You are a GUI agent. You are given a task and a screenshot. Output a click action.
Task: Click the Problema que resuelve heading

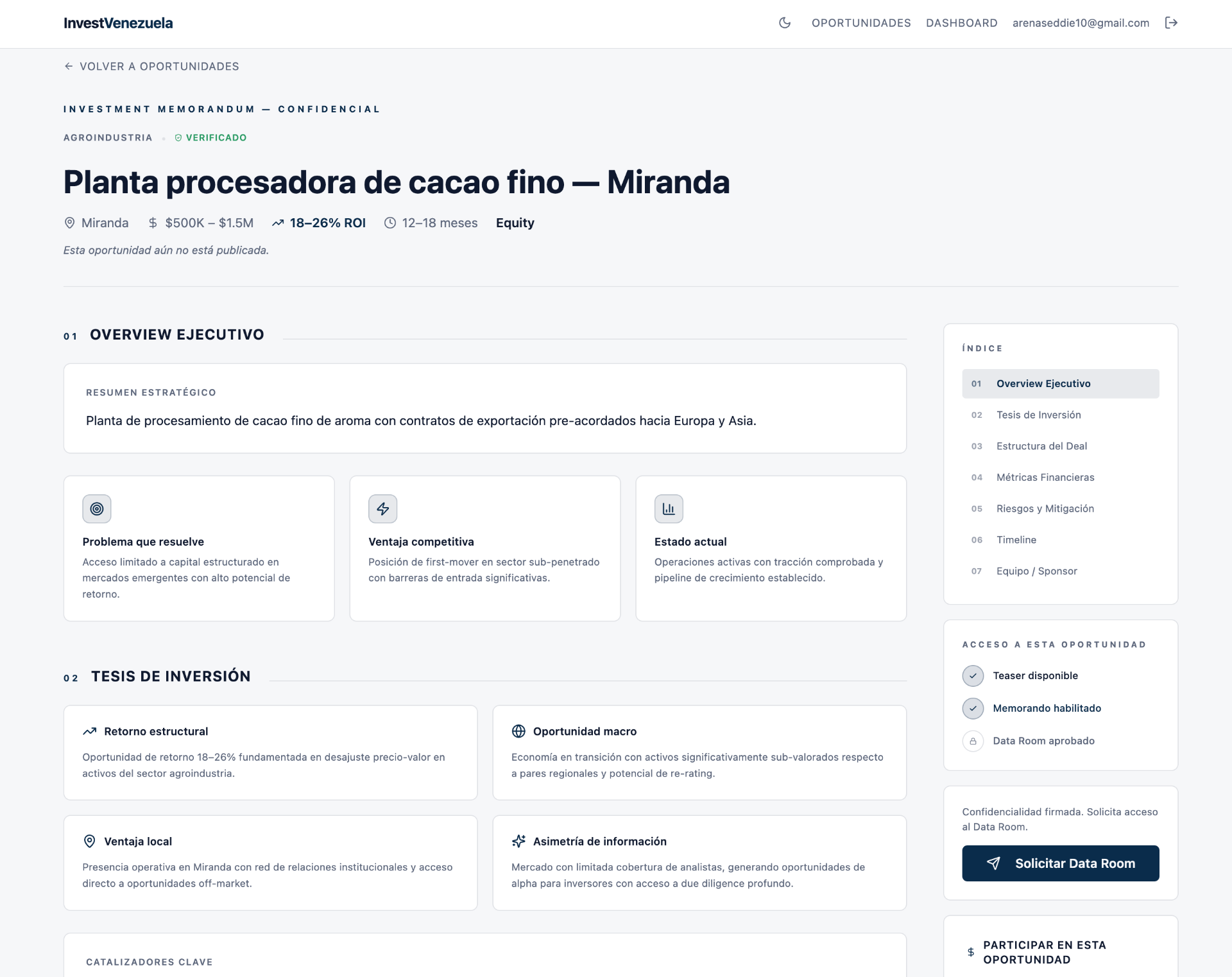(143, 542)
